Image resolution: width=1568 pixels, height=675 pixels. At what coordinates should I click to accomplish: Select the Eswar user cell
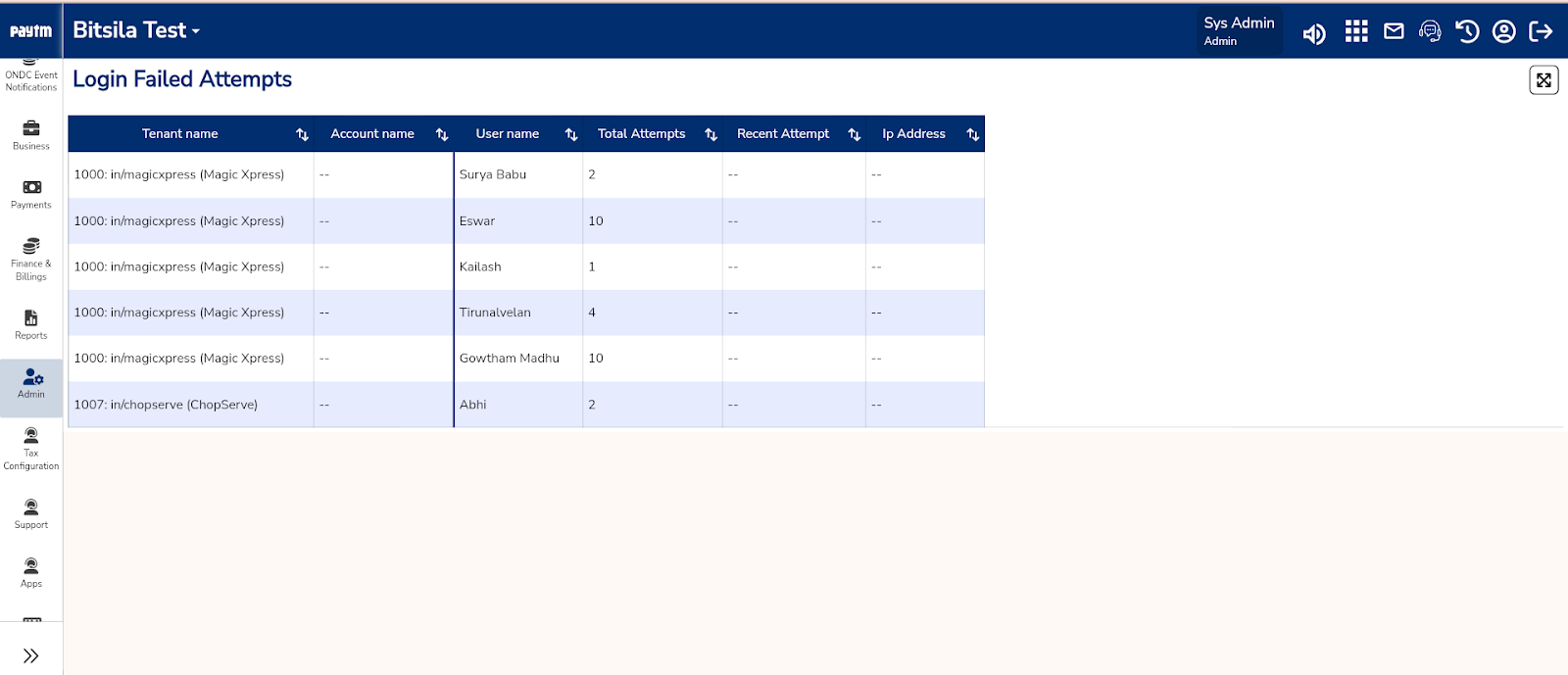518,220
